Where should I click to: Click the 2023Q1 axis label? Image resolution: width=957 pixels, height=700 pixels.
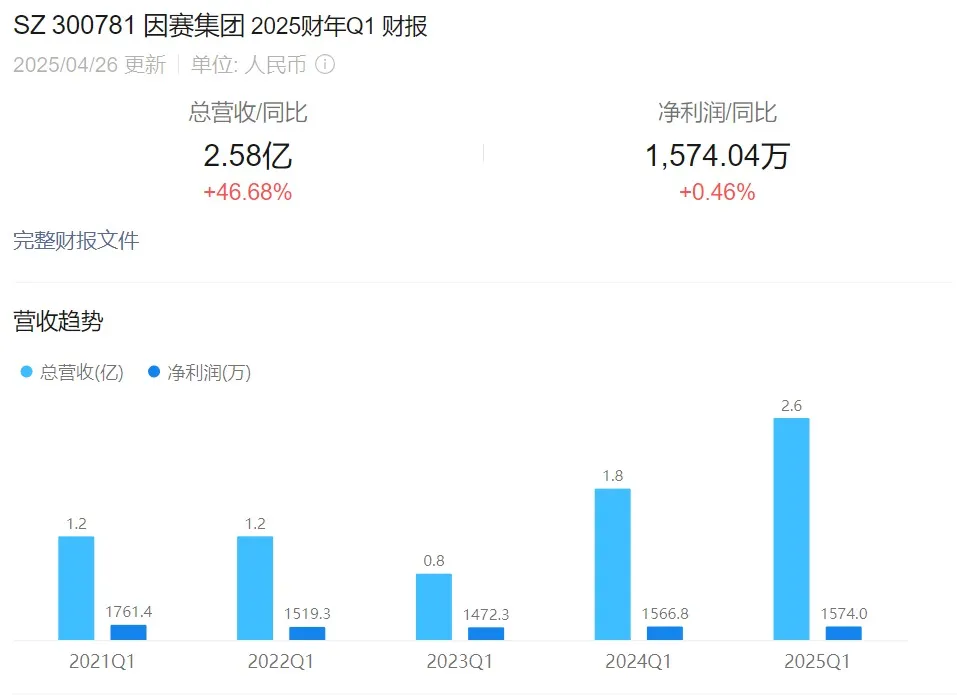(460, 662)
